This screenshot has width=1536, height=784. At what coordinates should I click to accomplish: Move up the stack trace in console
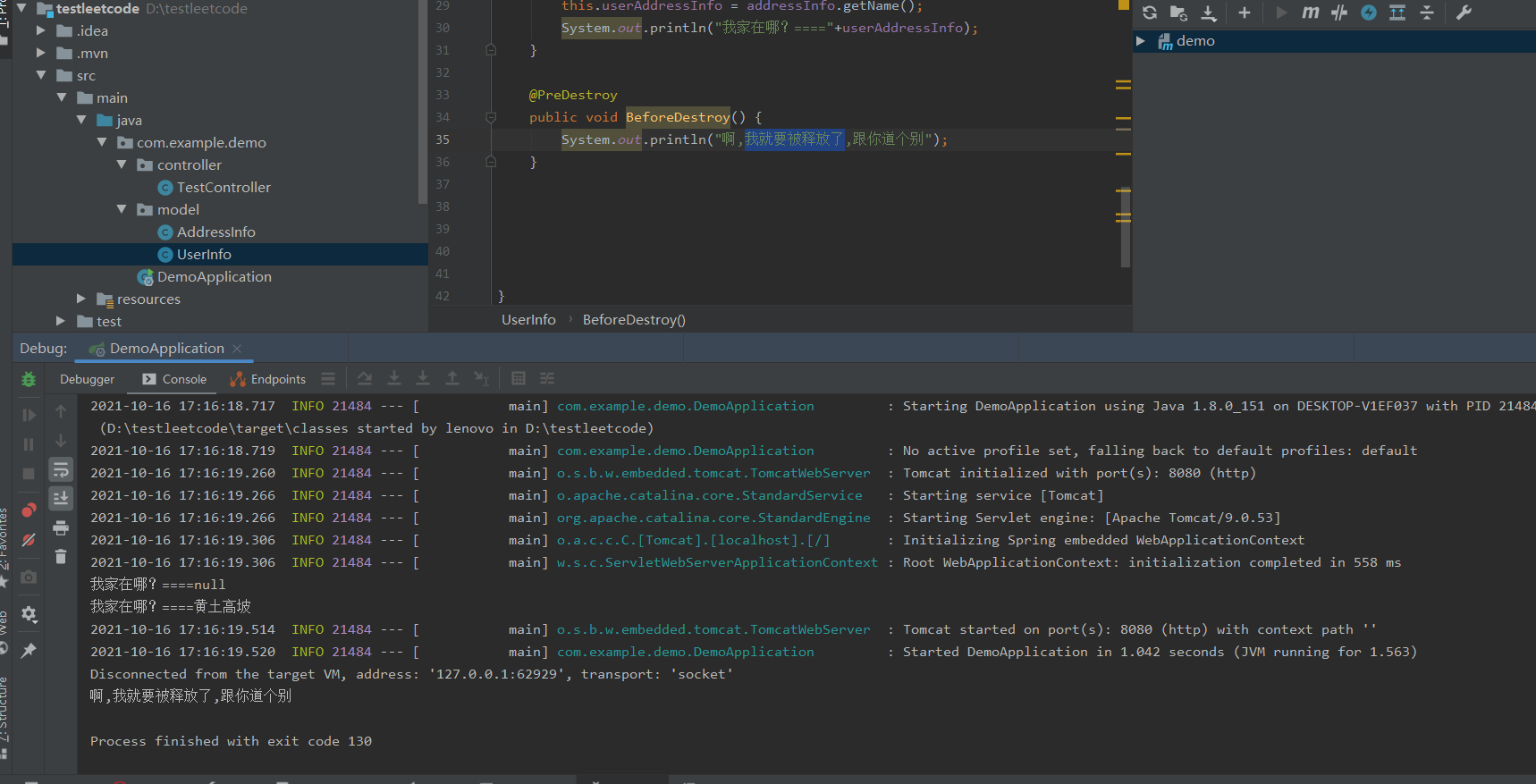click(x=61, y=411)
